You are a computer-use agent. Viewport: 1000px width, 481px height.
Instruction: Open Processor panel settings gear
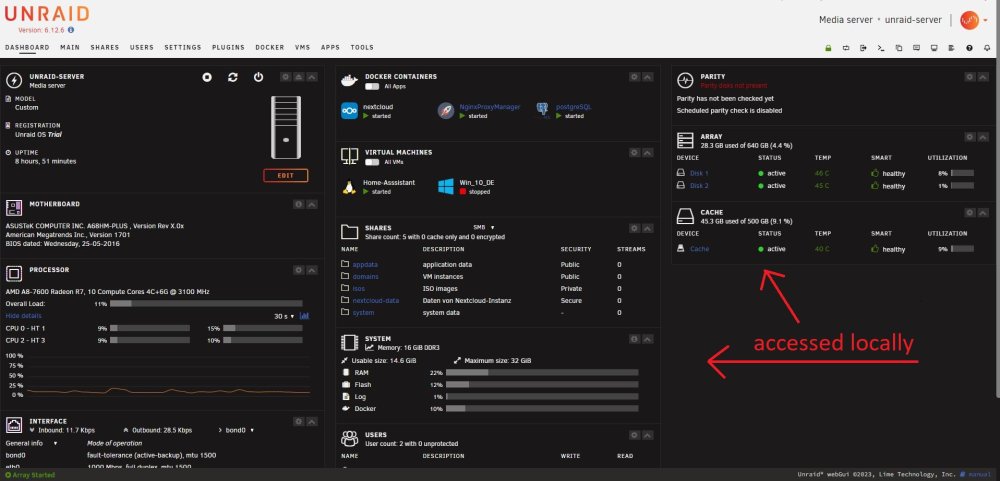[x=298, y=270]
